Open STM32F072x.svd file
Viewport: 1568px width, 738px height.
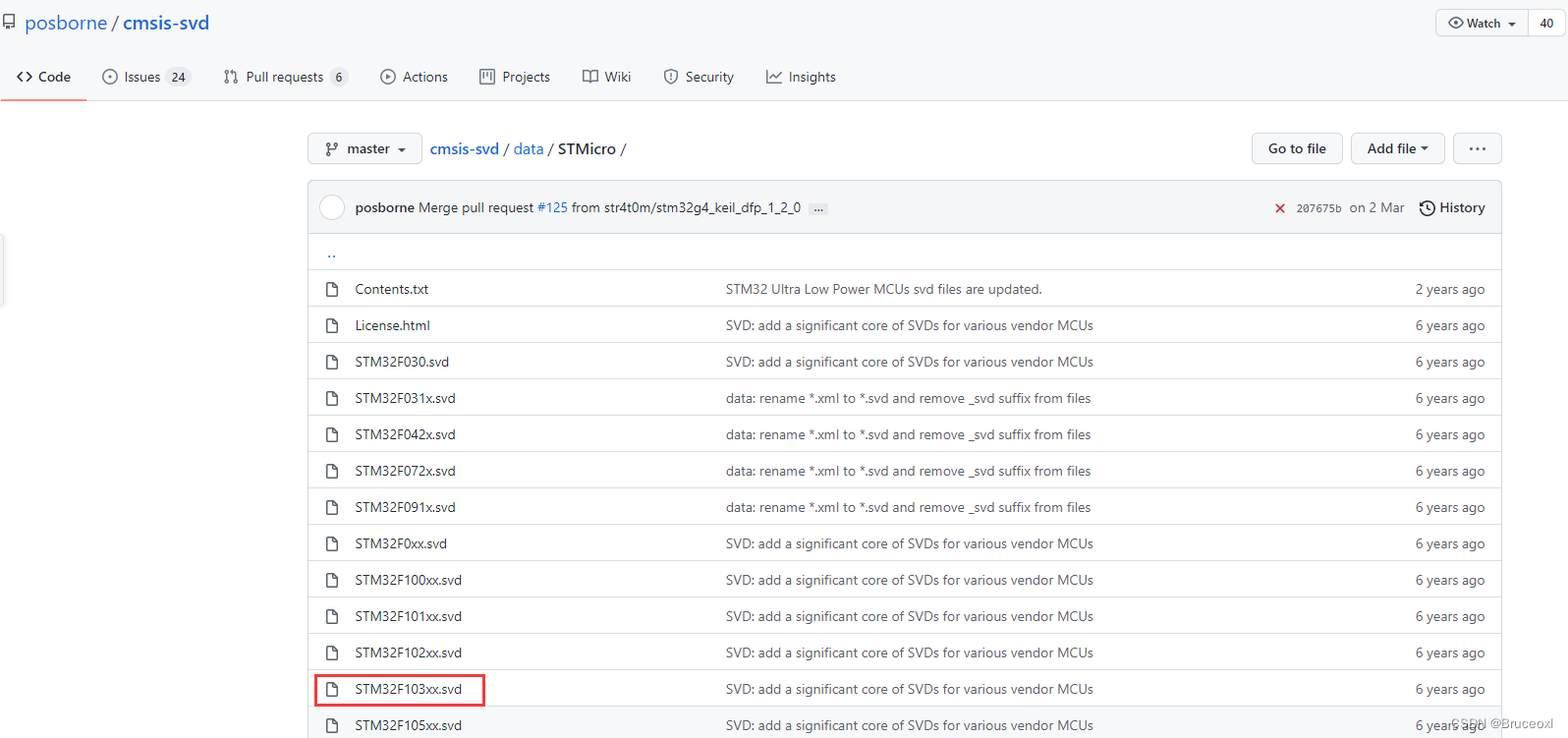click(x=406, y=471)
